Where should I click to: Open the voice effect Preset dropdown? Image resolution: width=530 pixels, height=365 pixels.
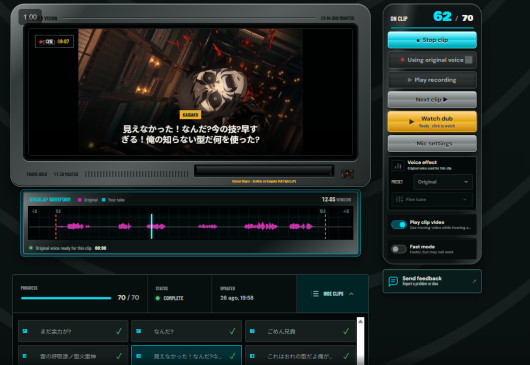click(x=443, y=182)
